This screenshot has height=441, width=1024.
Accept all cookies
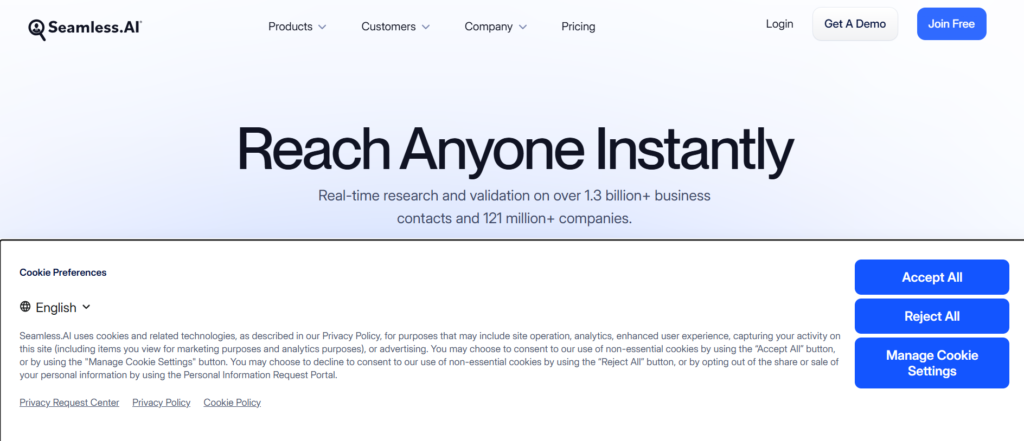click(931, 277)
